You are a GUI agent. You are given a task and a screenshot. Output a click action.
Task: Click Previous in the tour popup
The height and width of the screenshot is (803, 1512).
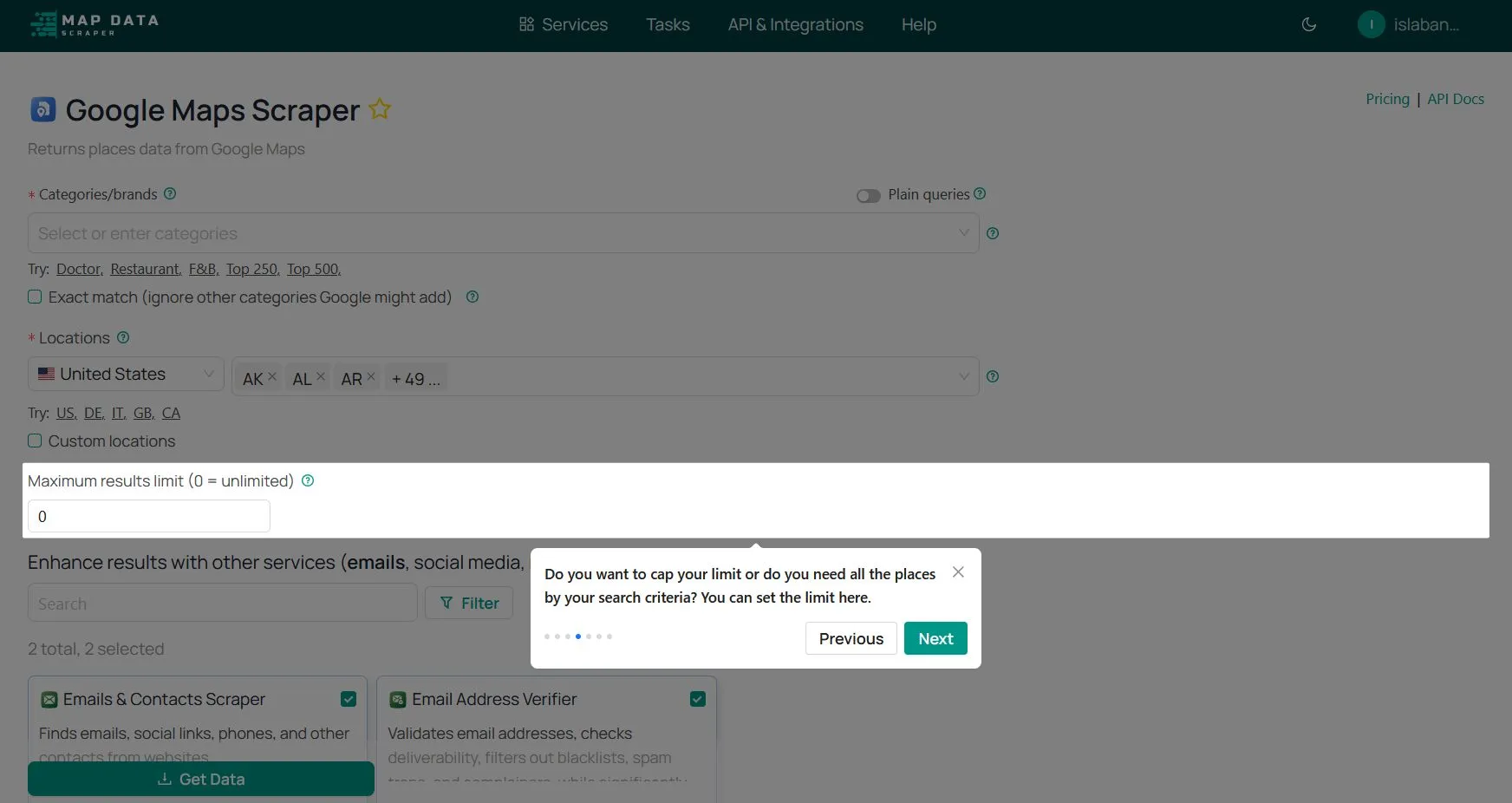tap(851, 638)
